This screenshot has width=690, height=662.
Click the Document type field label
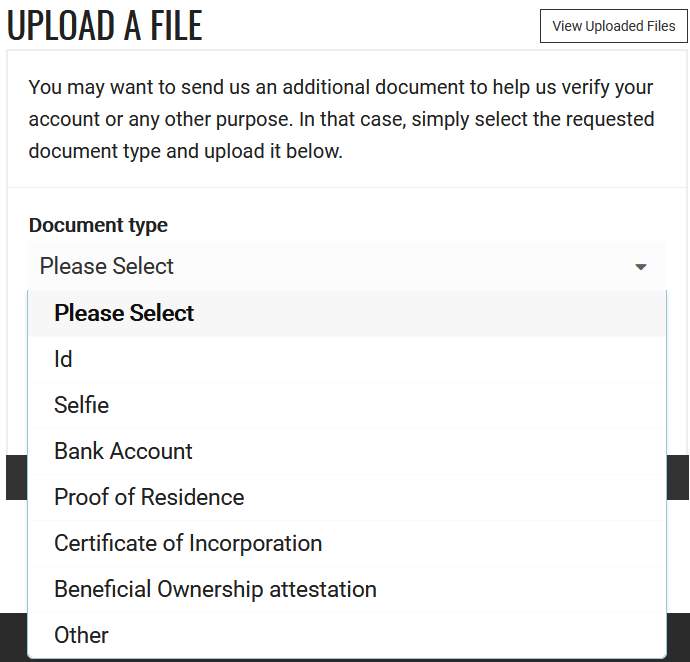pos(98,225)
